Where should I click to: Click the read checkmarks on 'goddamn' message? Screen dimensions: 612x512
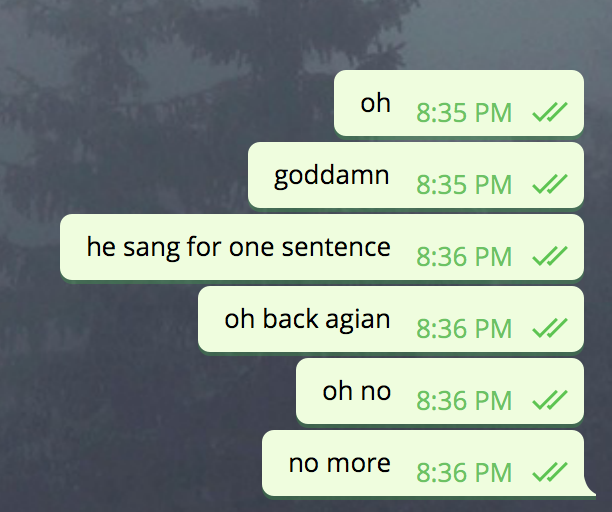click(x=550, y=184)
